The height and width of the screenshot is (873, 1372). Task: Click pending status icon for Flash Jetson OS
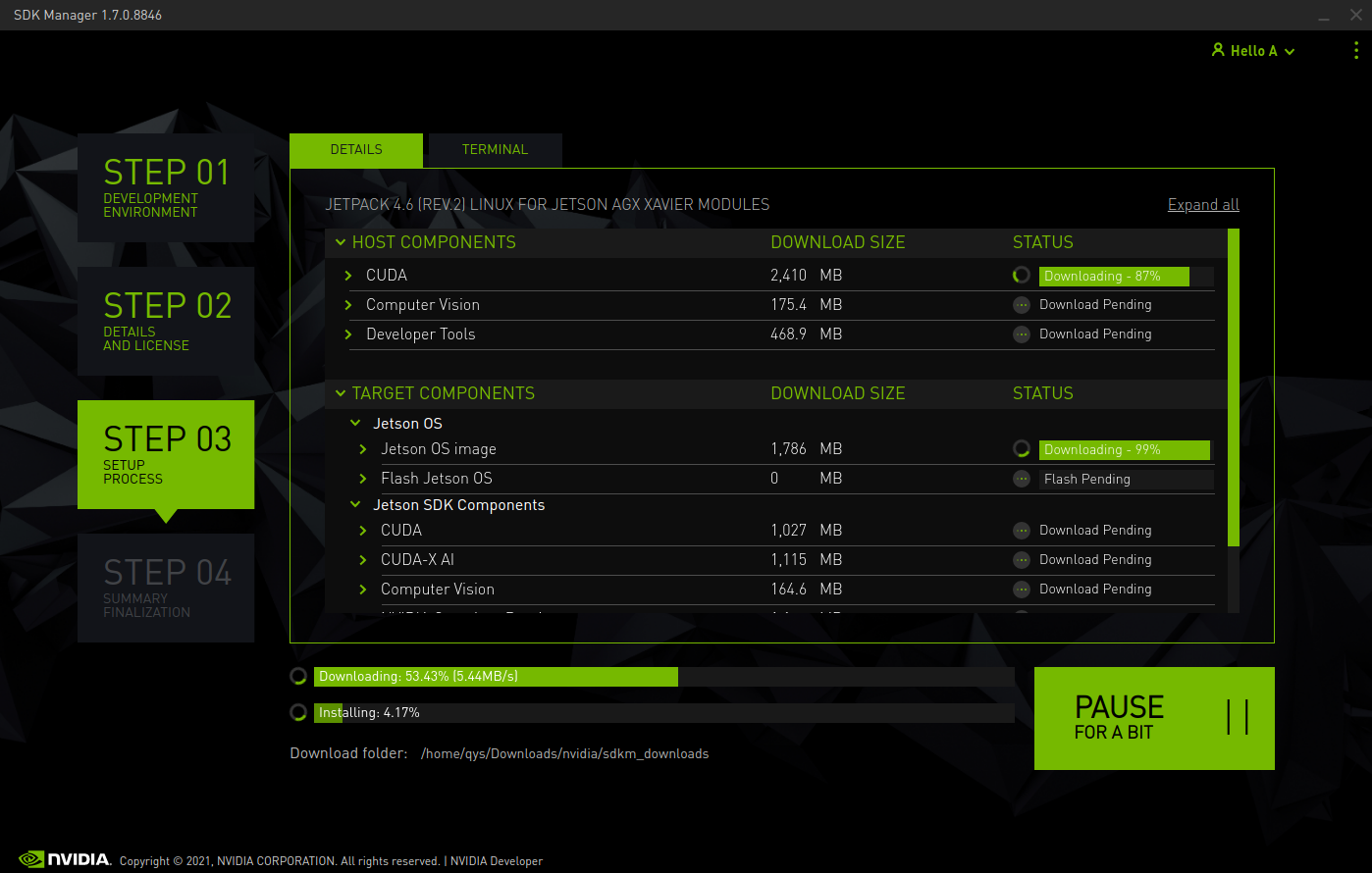point(1022,479)
